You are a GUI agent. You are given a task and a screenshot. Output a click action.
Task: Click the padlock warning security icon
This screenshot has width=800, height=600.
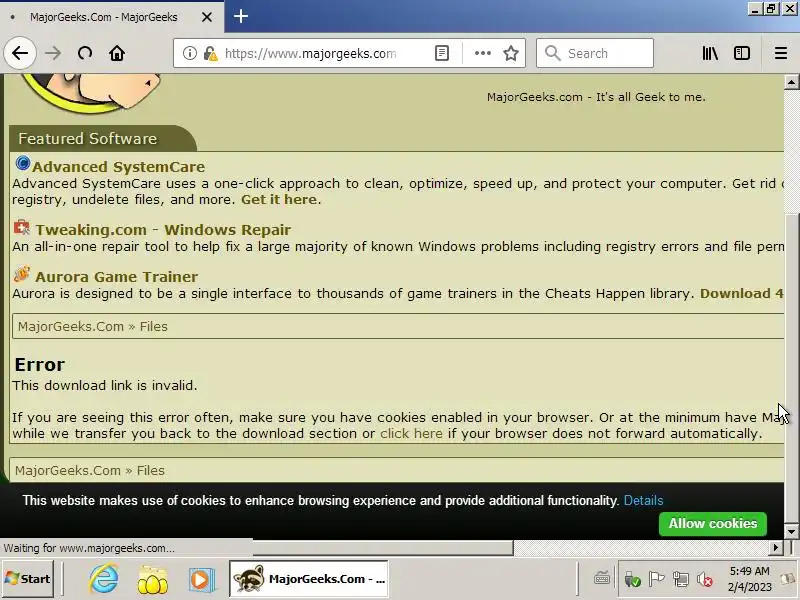click(x=210, y=53)
